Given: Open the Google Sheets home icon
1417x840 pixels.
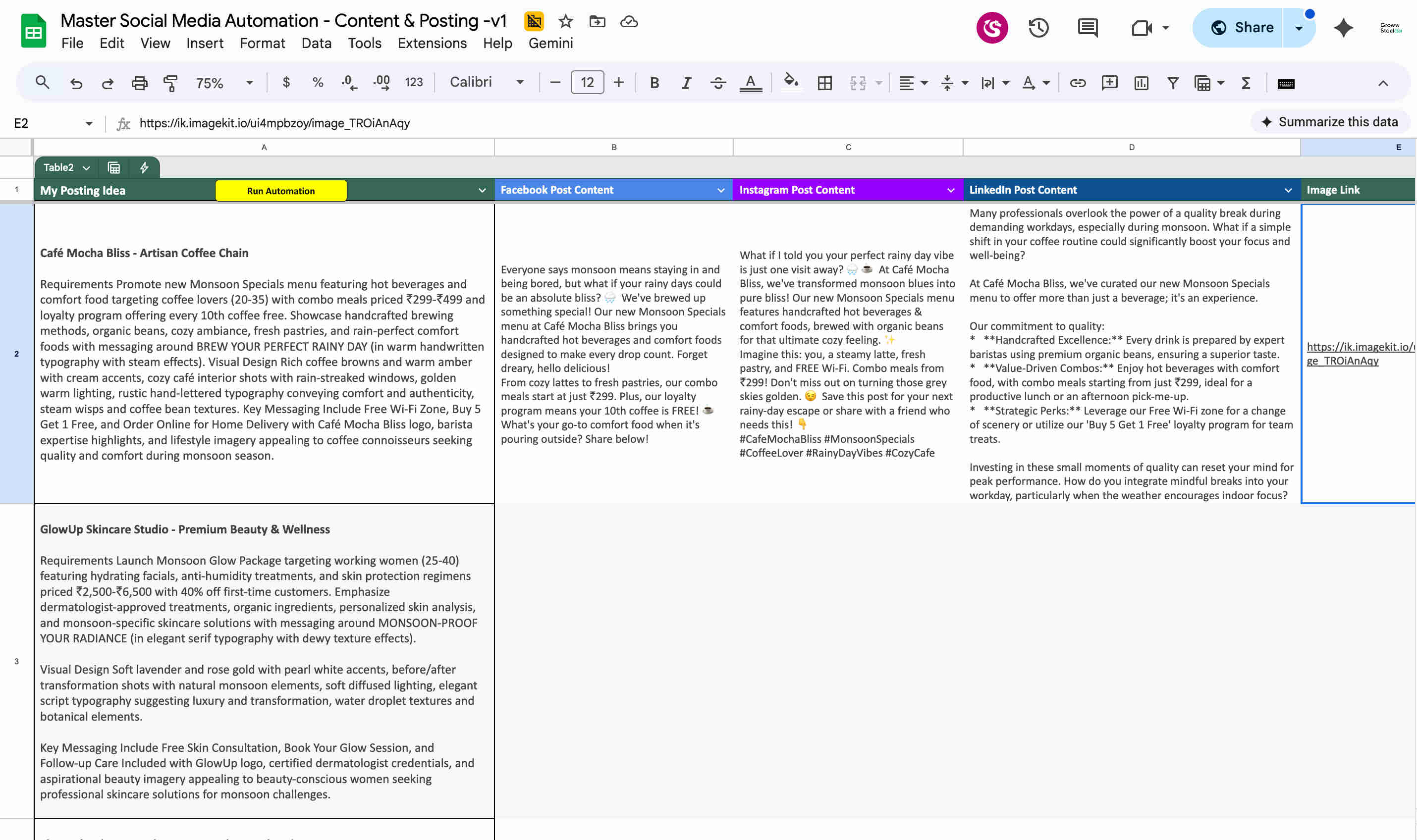Looking at the screenshot, I should 33,31.
